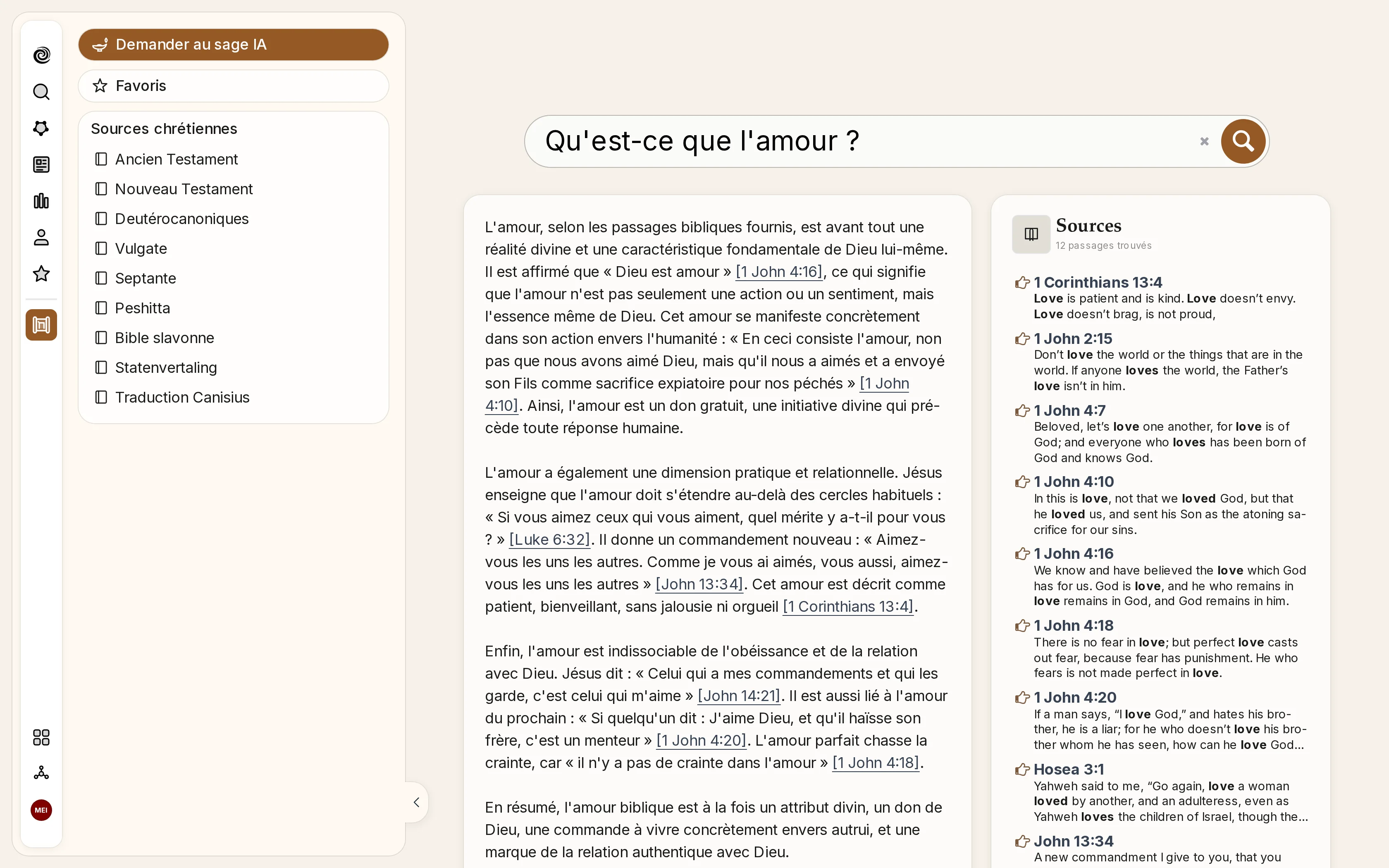This screenshot has width=1389, height=868.
Task: Select Bible slavonne source
Action: [154, 338]
